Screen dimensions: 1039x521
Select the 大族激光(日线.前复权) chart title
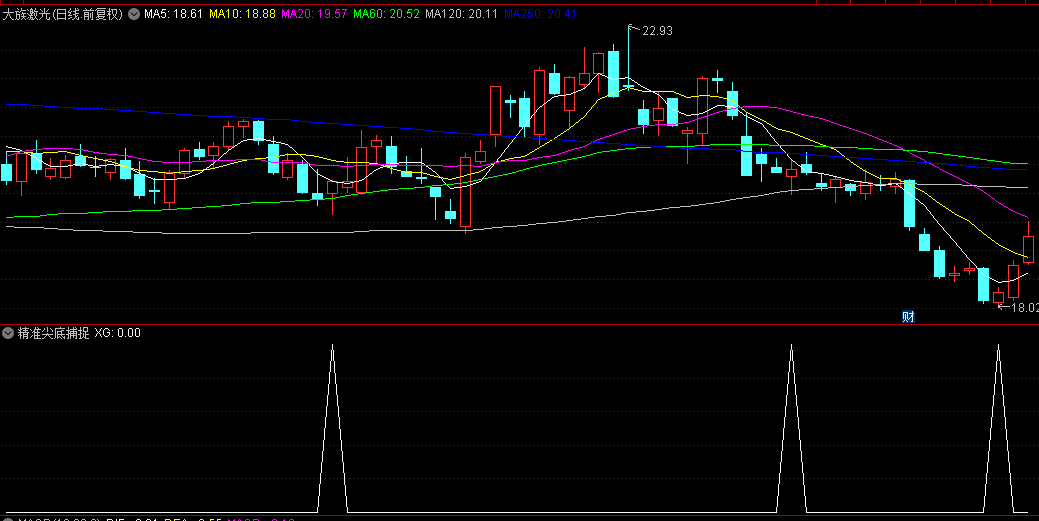[x=63, y=14]
